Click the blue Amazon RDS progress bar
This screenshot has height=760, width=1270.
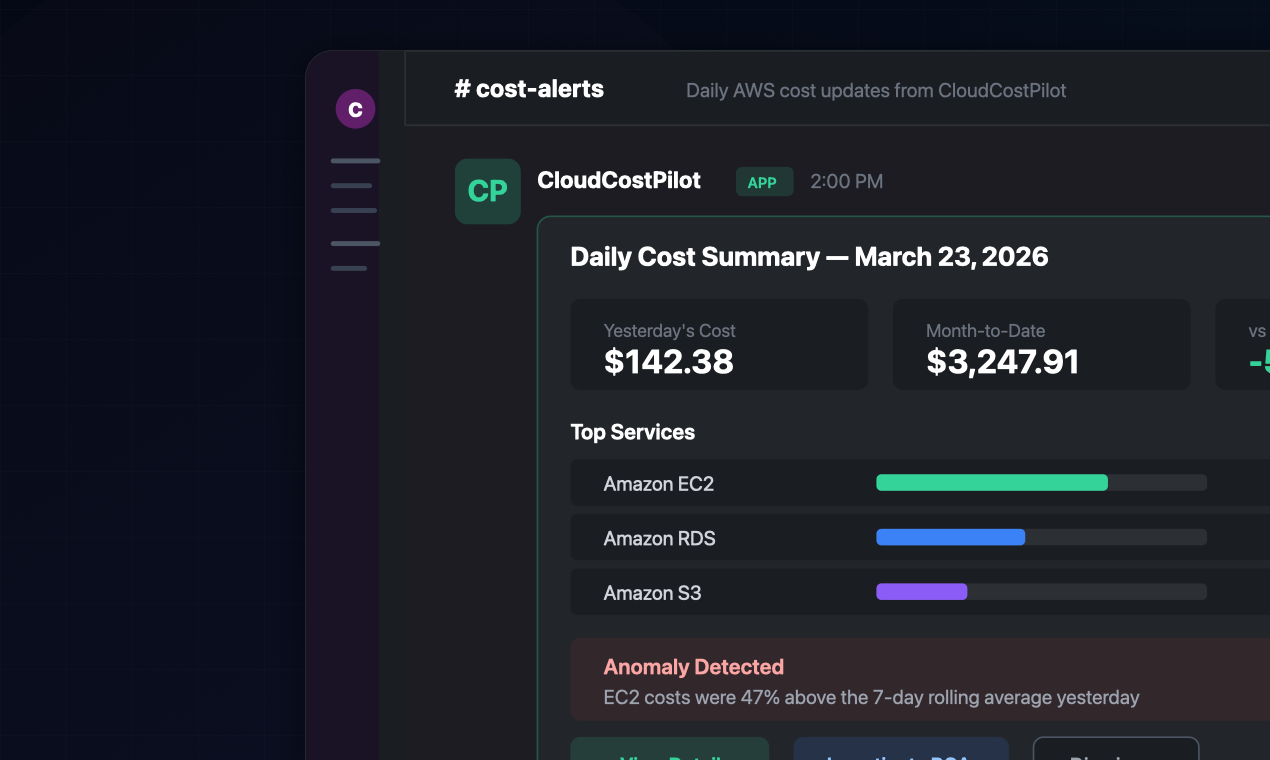click(x=950, y=537)
